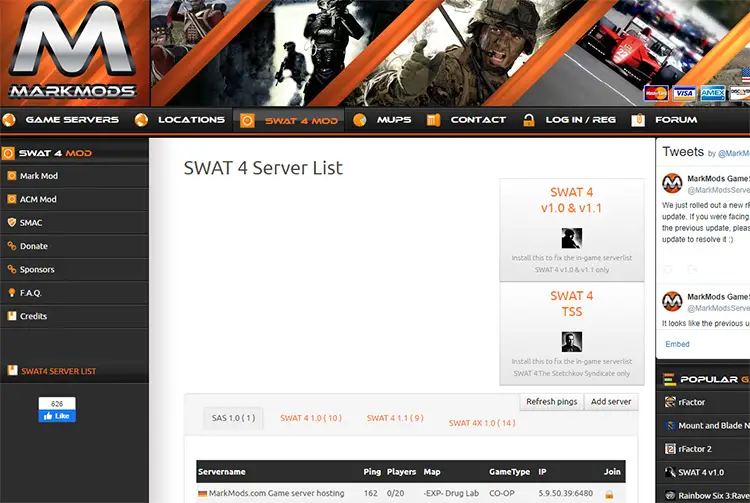The image size is (750, 503).
Task: Click the rFactor 2 game icon
Action: coord(670,449)
